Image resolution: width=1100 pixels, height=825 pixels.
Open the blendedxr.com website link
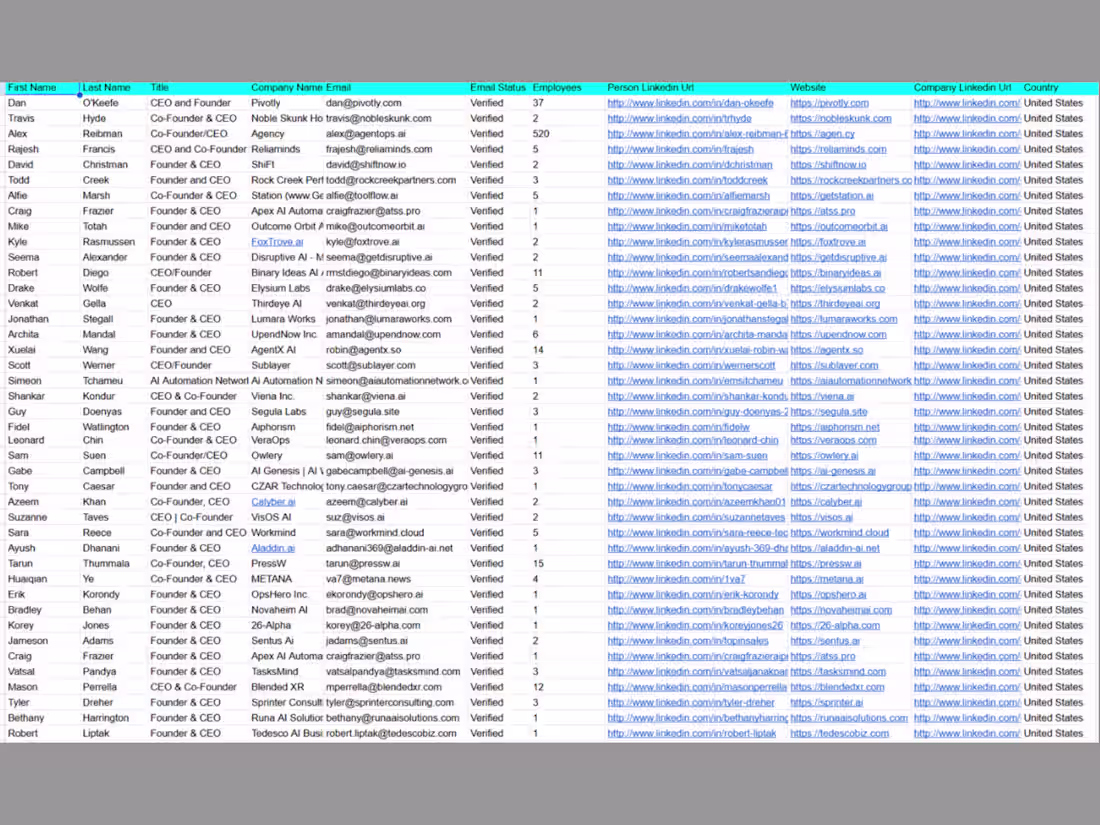point(837,688)
